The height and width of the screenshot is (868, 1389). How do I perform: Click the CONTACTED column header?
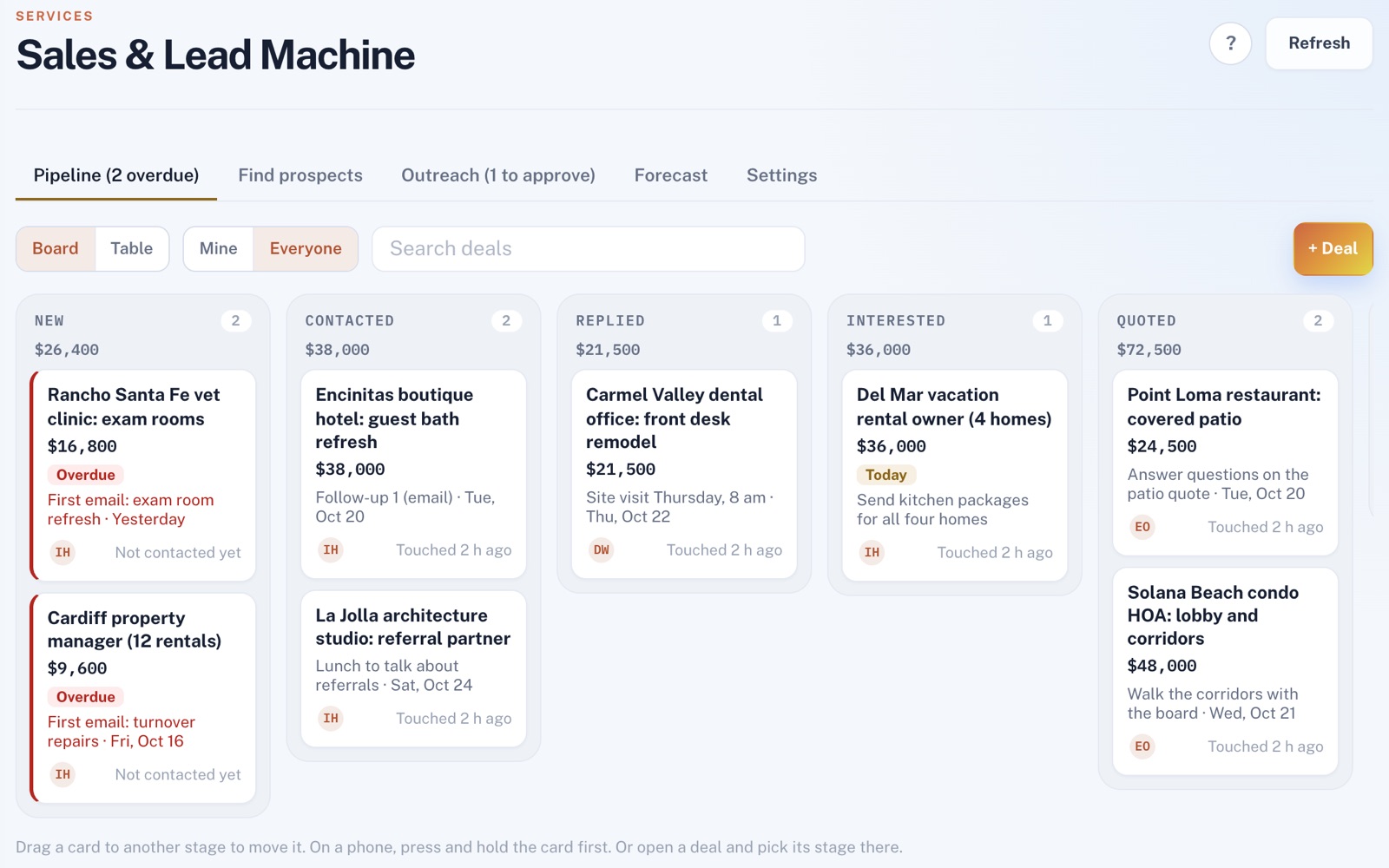(x=350, y=320)
